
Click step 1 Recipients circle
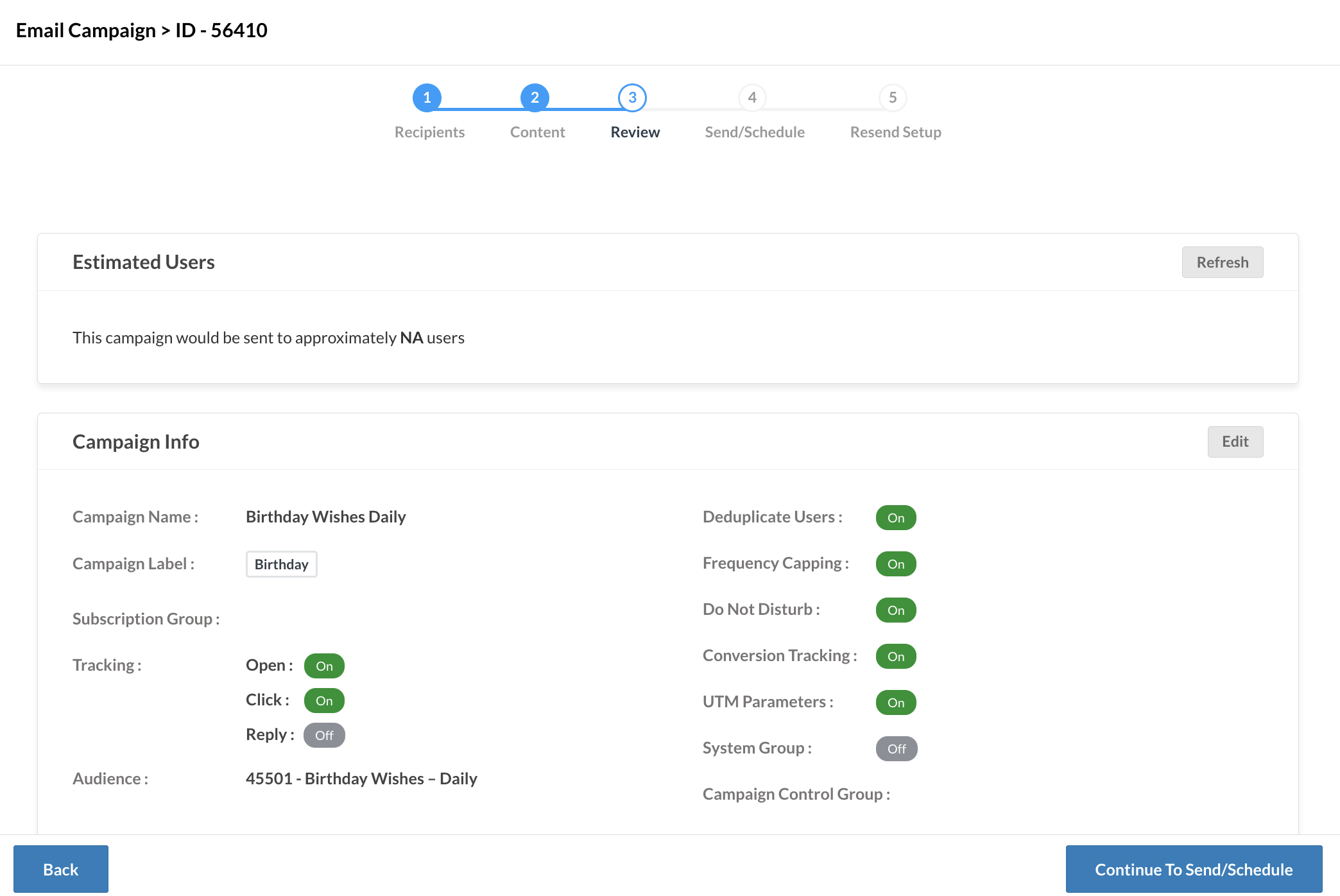(427, 98)
